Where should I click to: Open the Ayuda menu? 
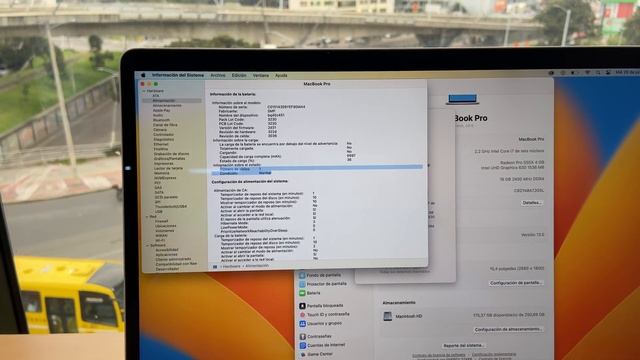coord(281,76)
